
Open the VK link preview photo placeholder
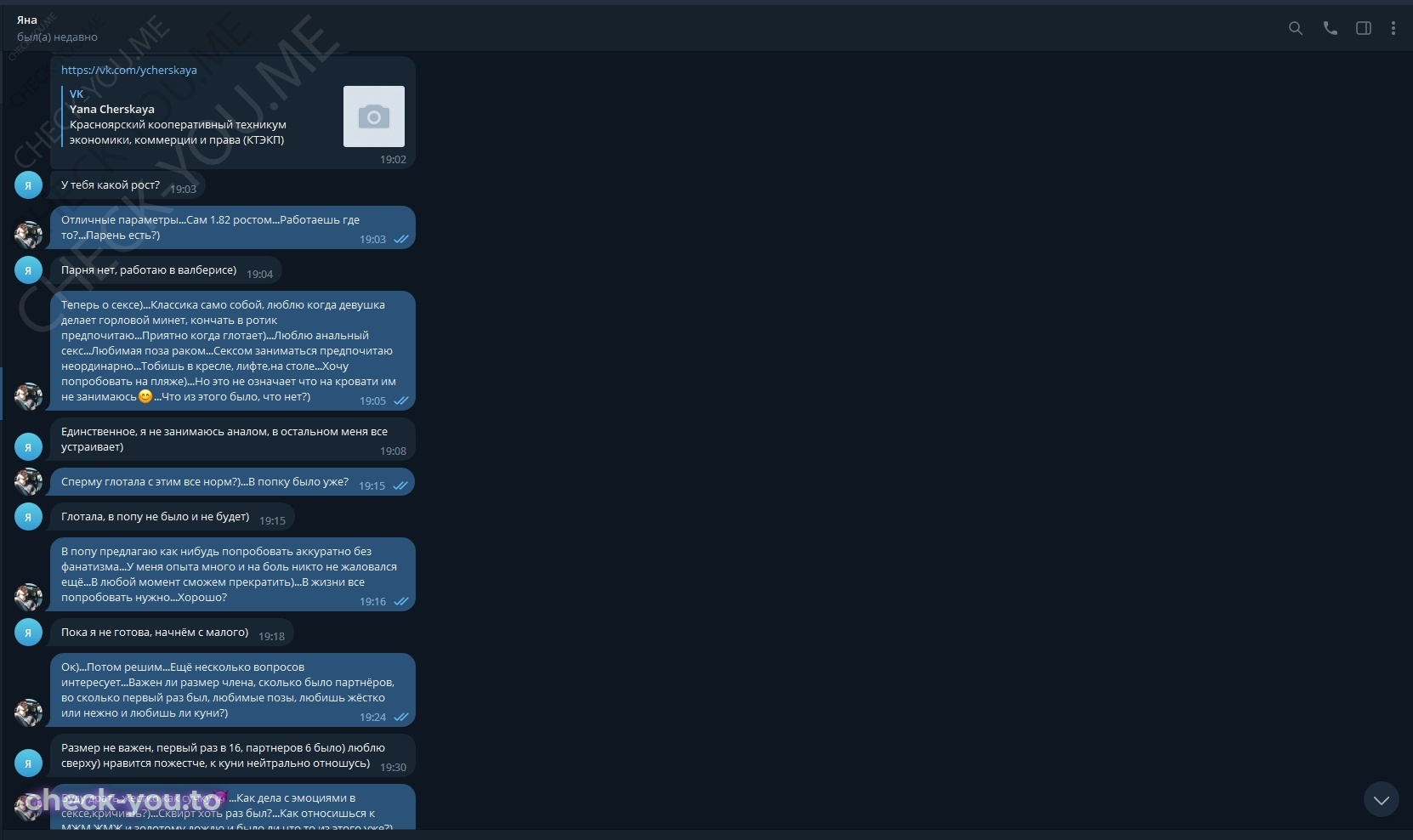click(x=374, y=116)
